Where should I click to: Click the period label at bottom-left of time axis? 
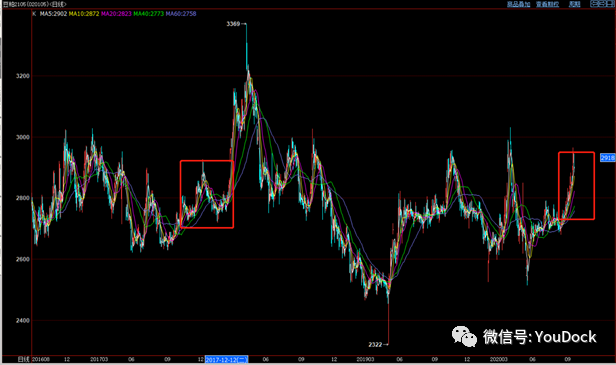point(24,359)
